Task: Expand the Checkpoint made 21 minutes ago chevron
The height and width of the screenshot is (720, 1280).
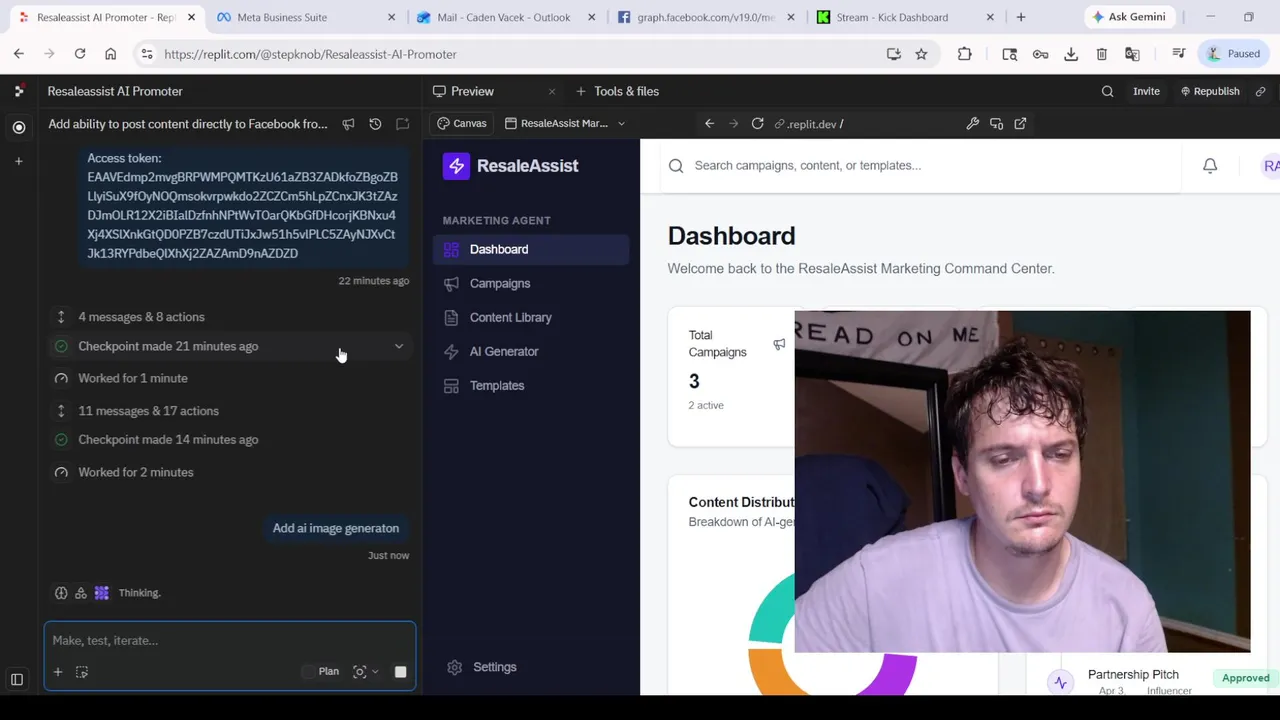Action: point(399,346)
